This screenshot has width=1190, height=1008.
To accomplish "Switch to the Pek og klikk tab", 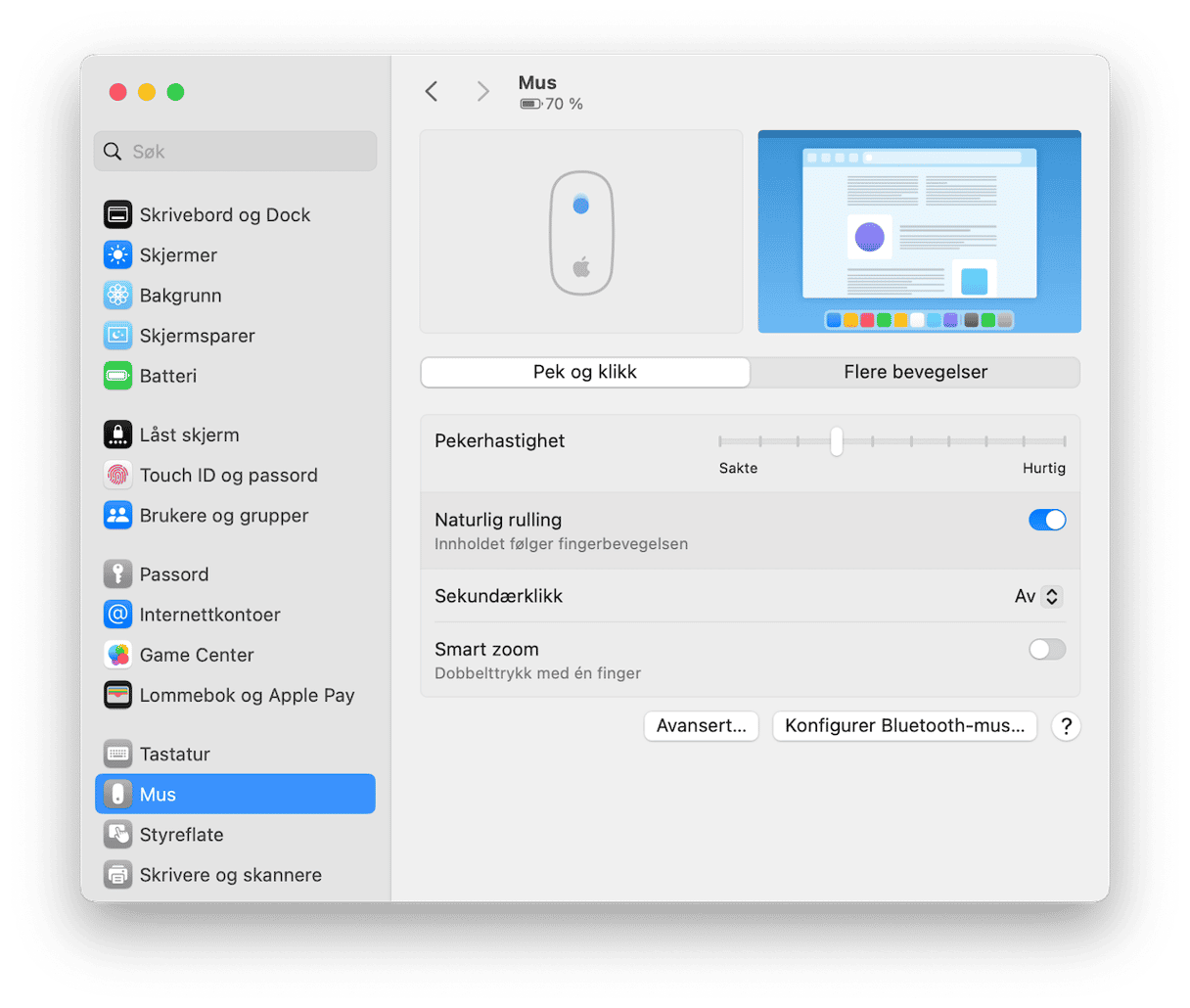I will (585, 372).
